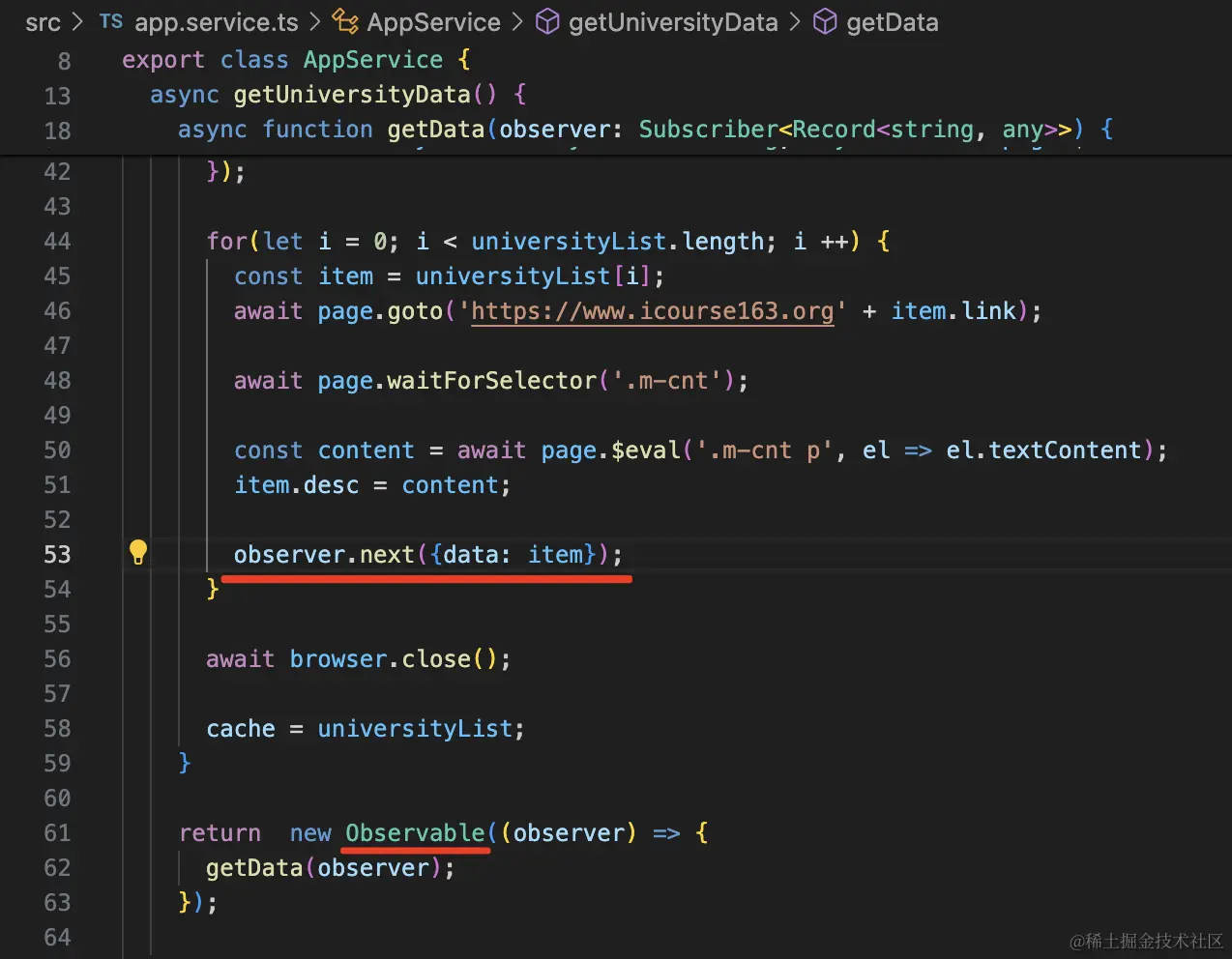Image resolution: width=1232 pixels, height=959 pixels.
Task: Select getData breadcrumb item
Action: click(x=893, y=22)
